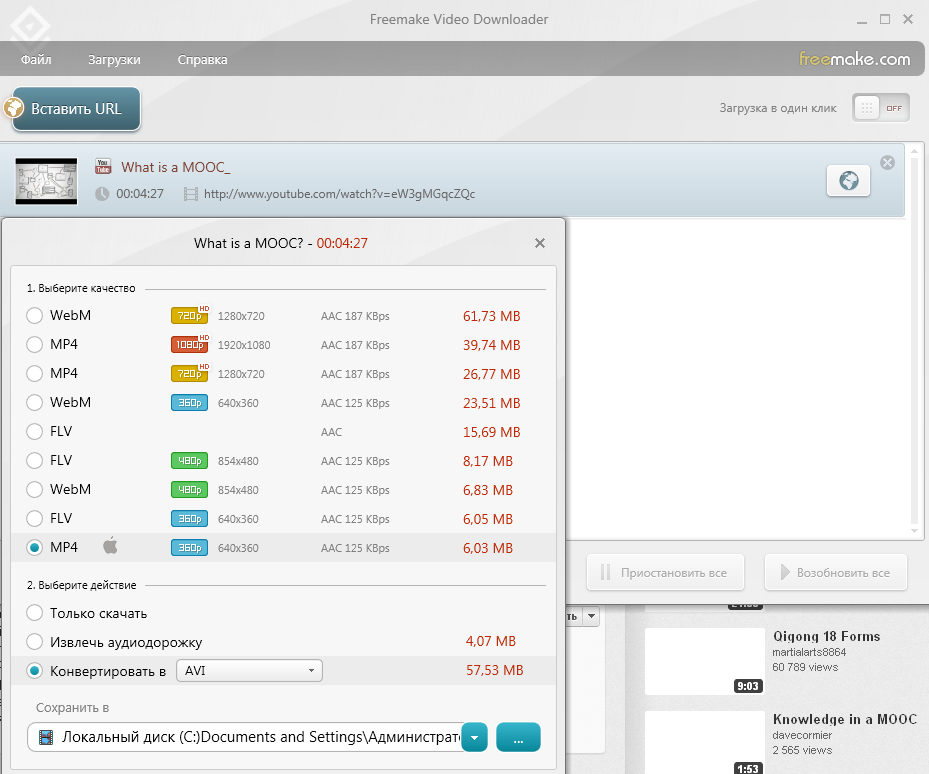
Task: Click martialarts8864 channel name
Action: pyautogui.click(x=809, y=652)
